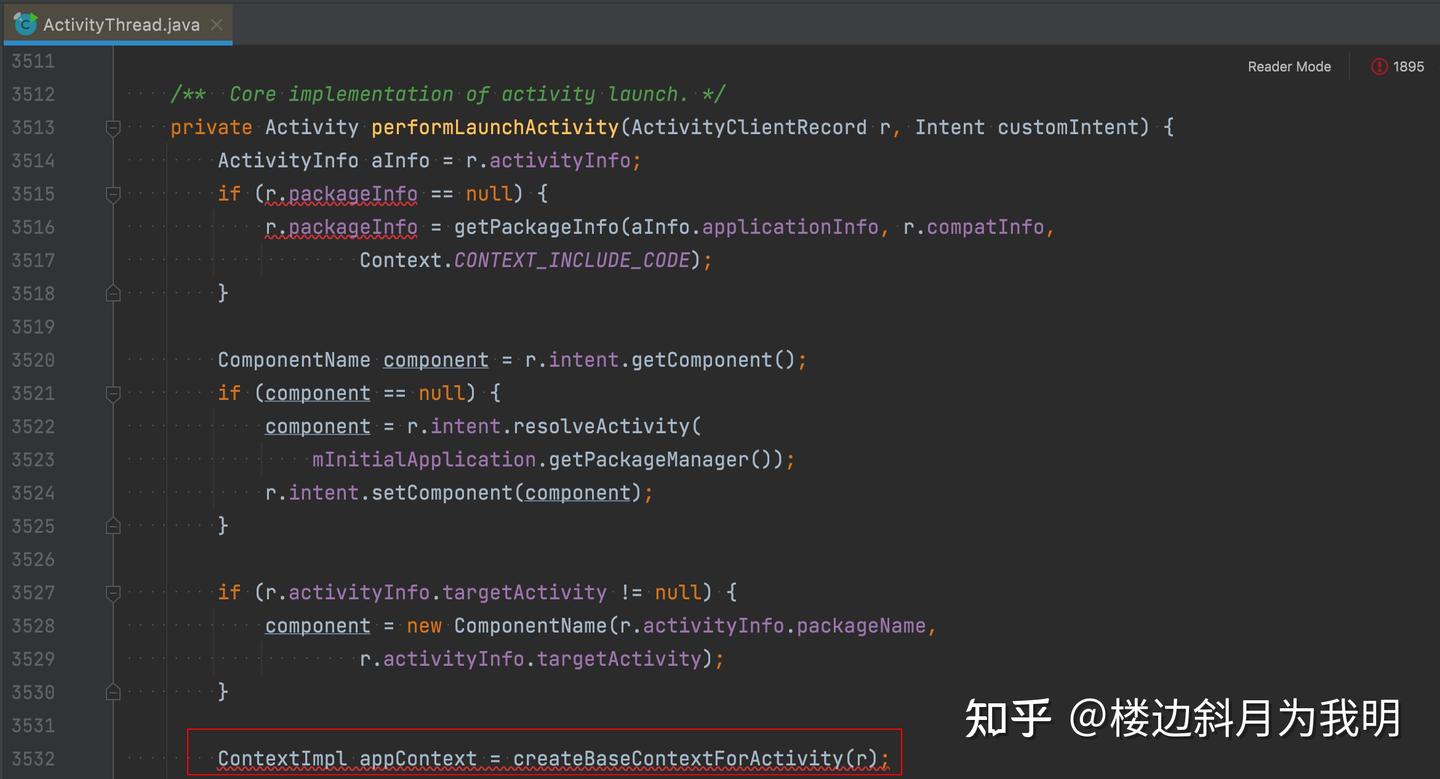Close the ActivityThread.java tab

tap(217, 24)
